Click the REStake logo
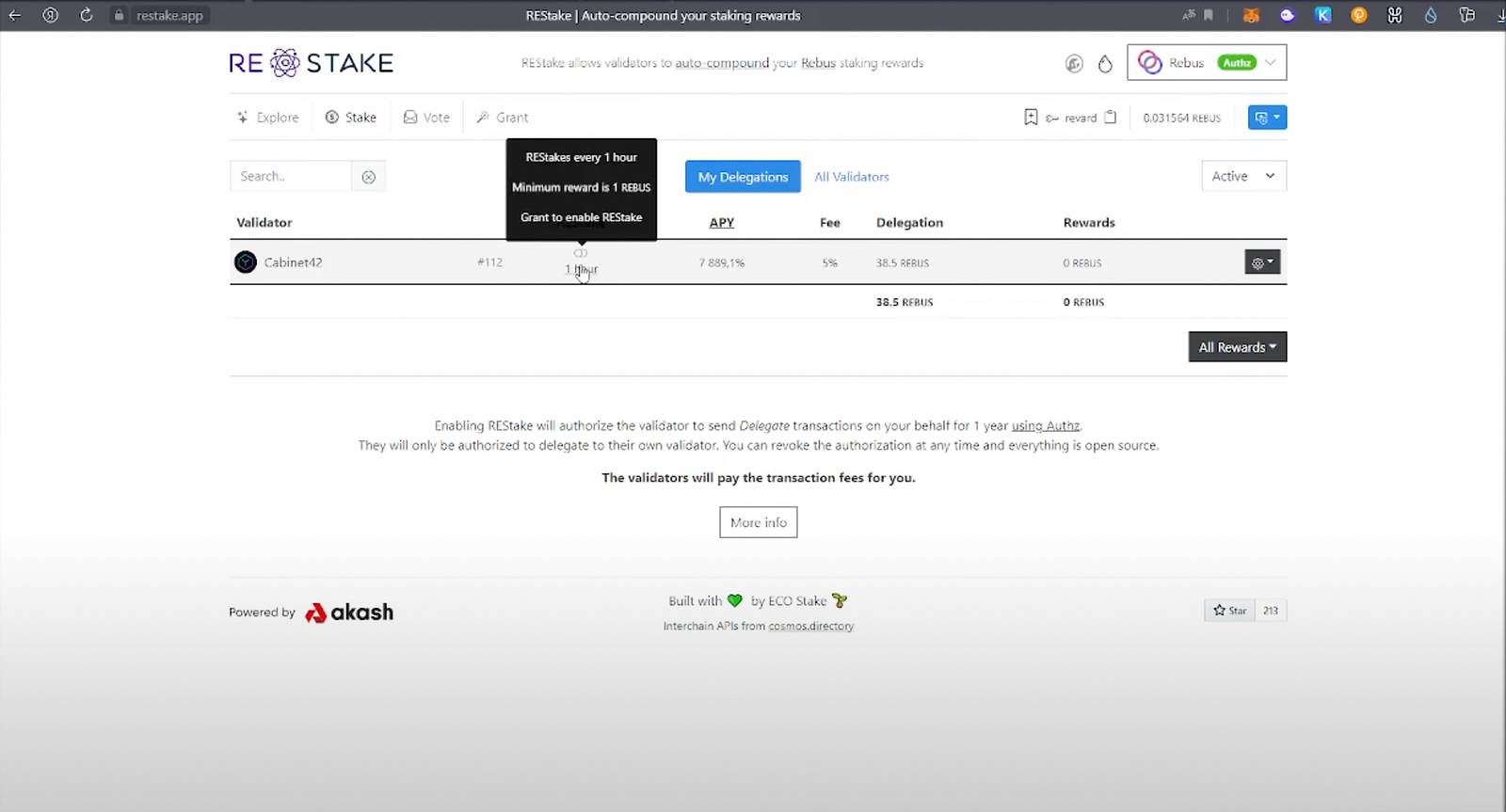 coord(312,63)
